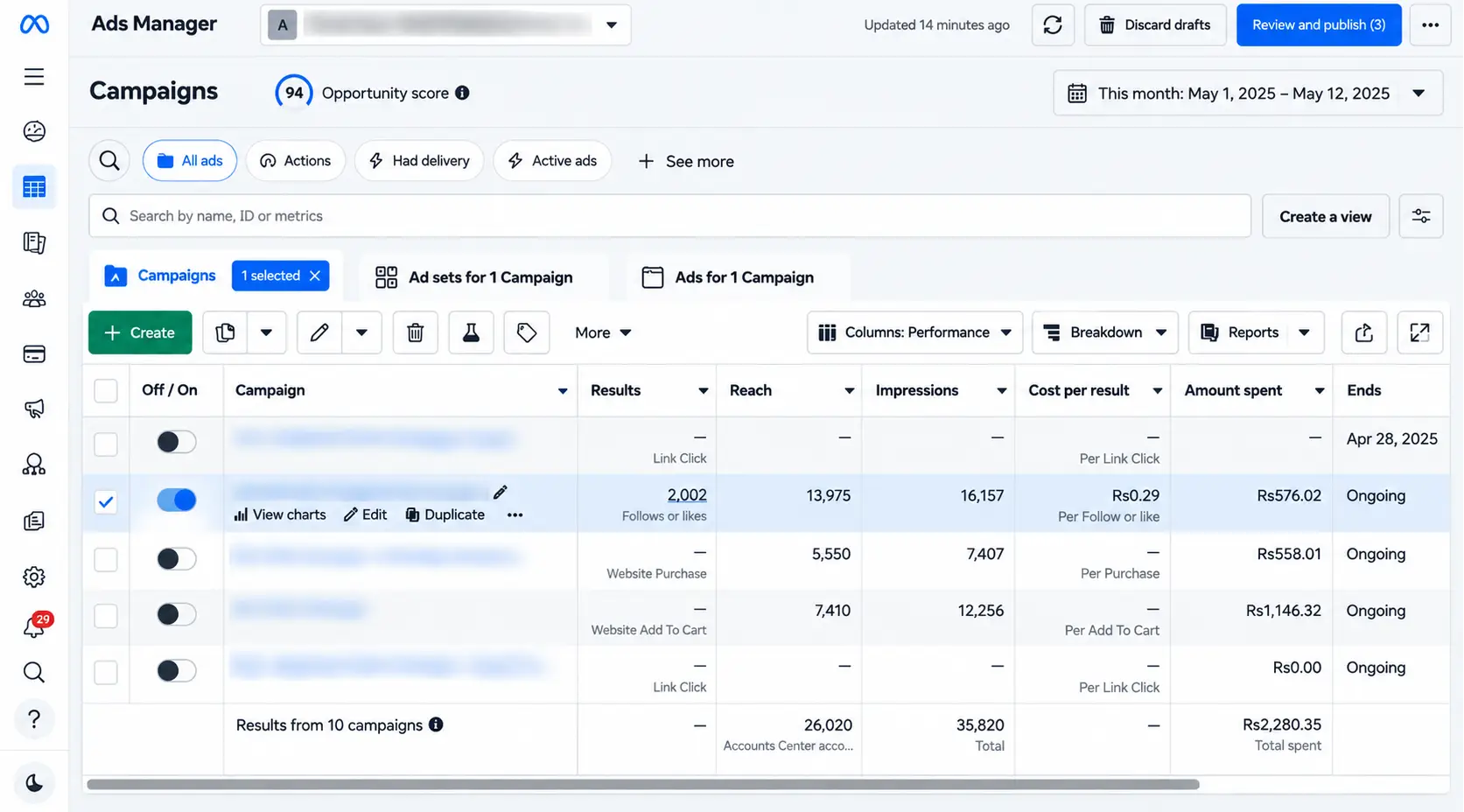Open the Breakdown dropdown
This screenshot has width=1464, height=812.
pos(1105,332)
